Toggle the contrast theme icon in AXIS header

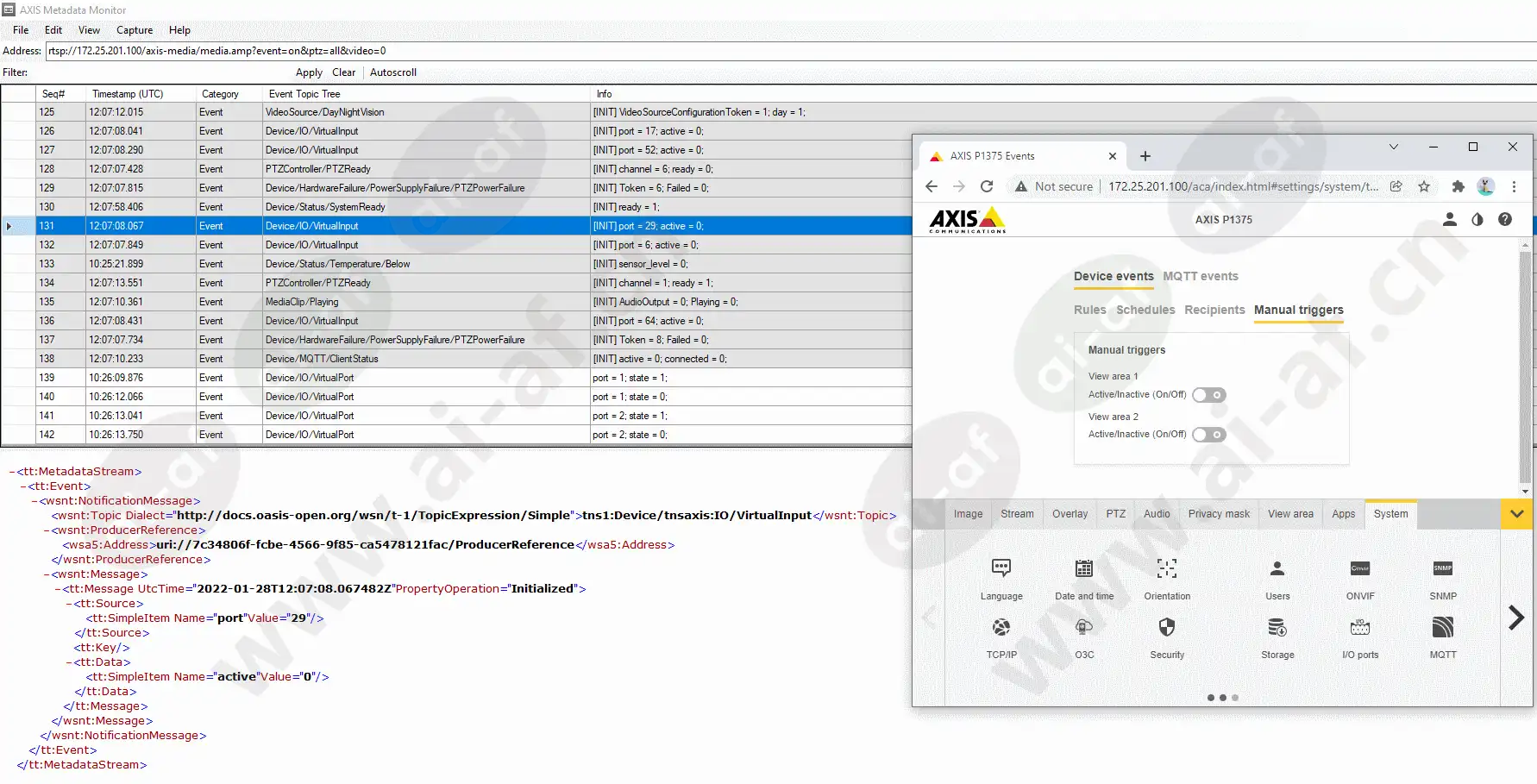point(1477,219)
